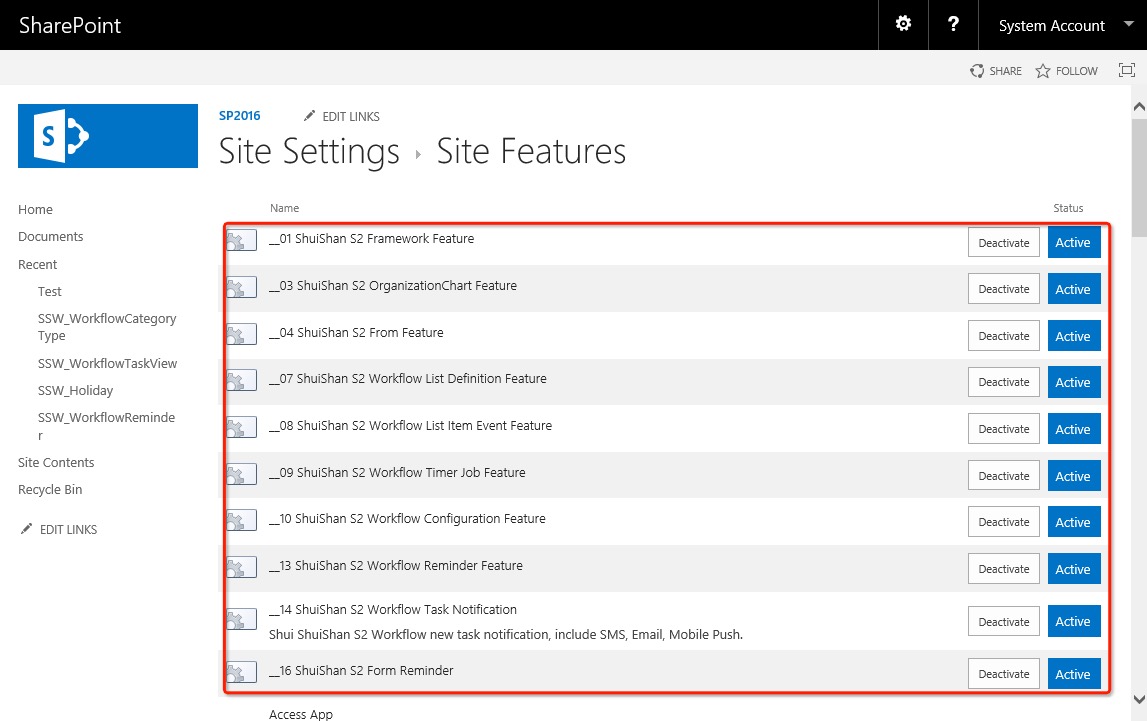Click the 01 Framework Feature icon
The image size is (1147, 721).
tap(241, 240)
